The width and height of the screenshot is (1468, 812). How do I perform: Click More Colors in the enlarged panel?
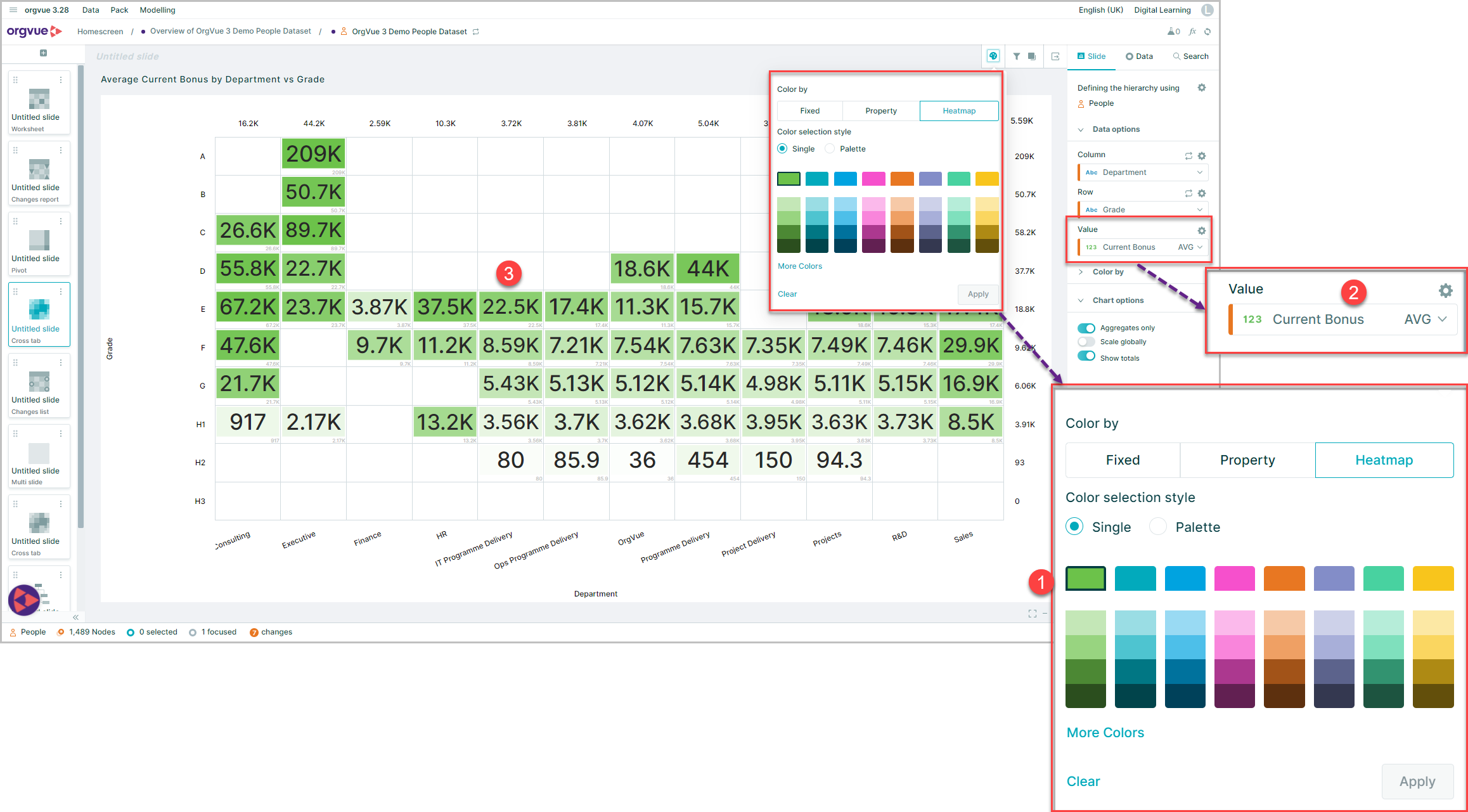pos(1105,732)
